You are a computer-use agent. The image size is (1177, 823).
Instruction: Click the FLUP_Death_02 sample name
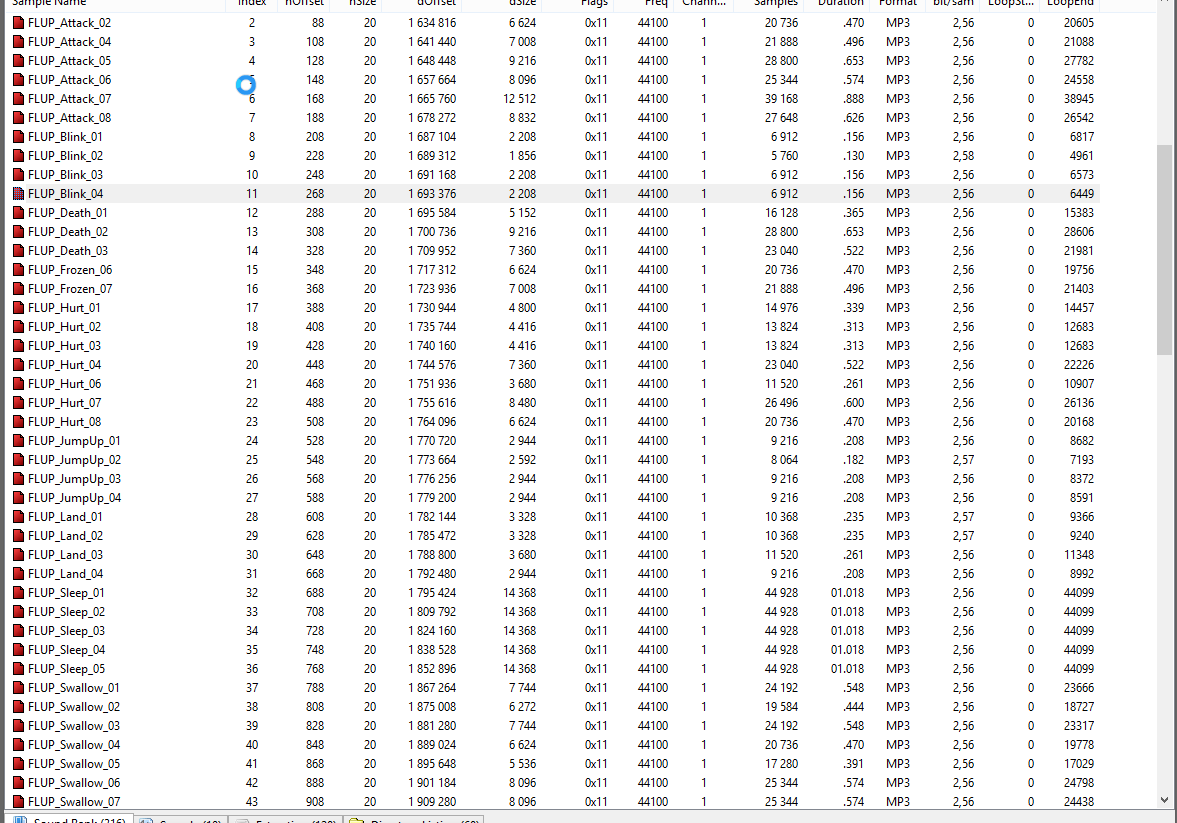[68, 232]
